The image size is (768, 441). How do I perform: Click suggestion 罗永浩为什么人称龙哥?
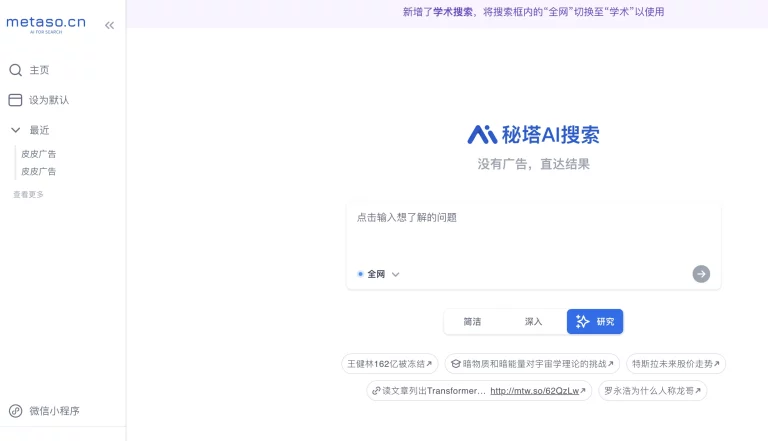pos(652,391)
